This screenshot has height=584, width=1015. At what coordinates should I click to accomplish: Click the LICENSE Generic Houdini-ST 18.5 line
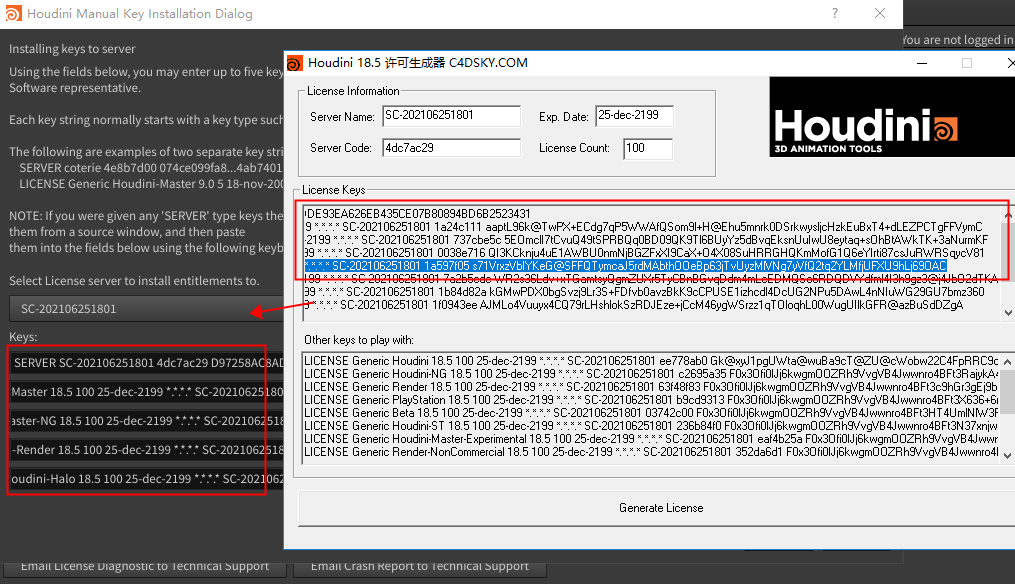[x=651, y=425]
